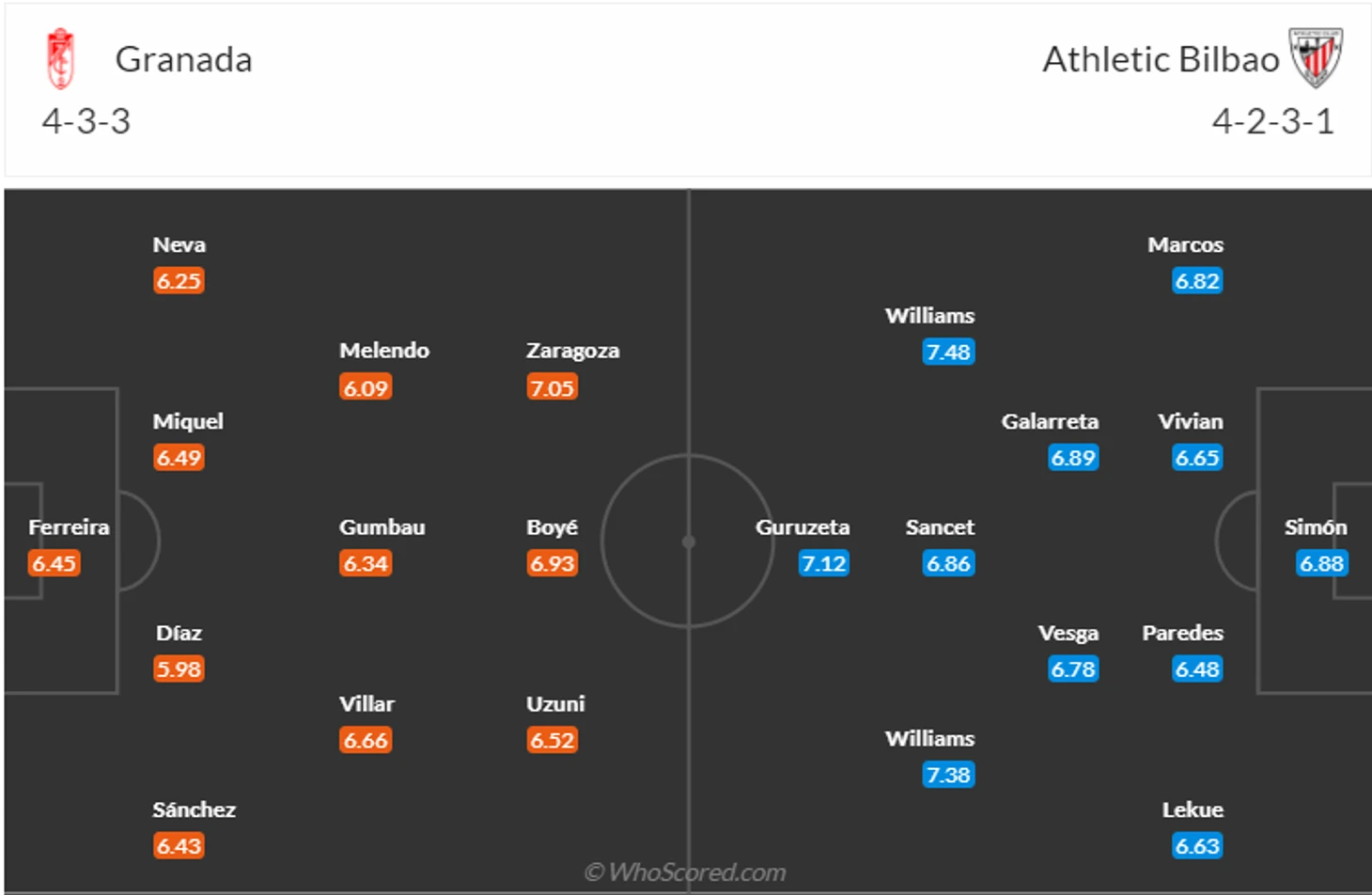This screenshot has width=1372, height=895.
Task: Select the Granada 4-3-3 formation label
Action: click(x=86, y=121)
